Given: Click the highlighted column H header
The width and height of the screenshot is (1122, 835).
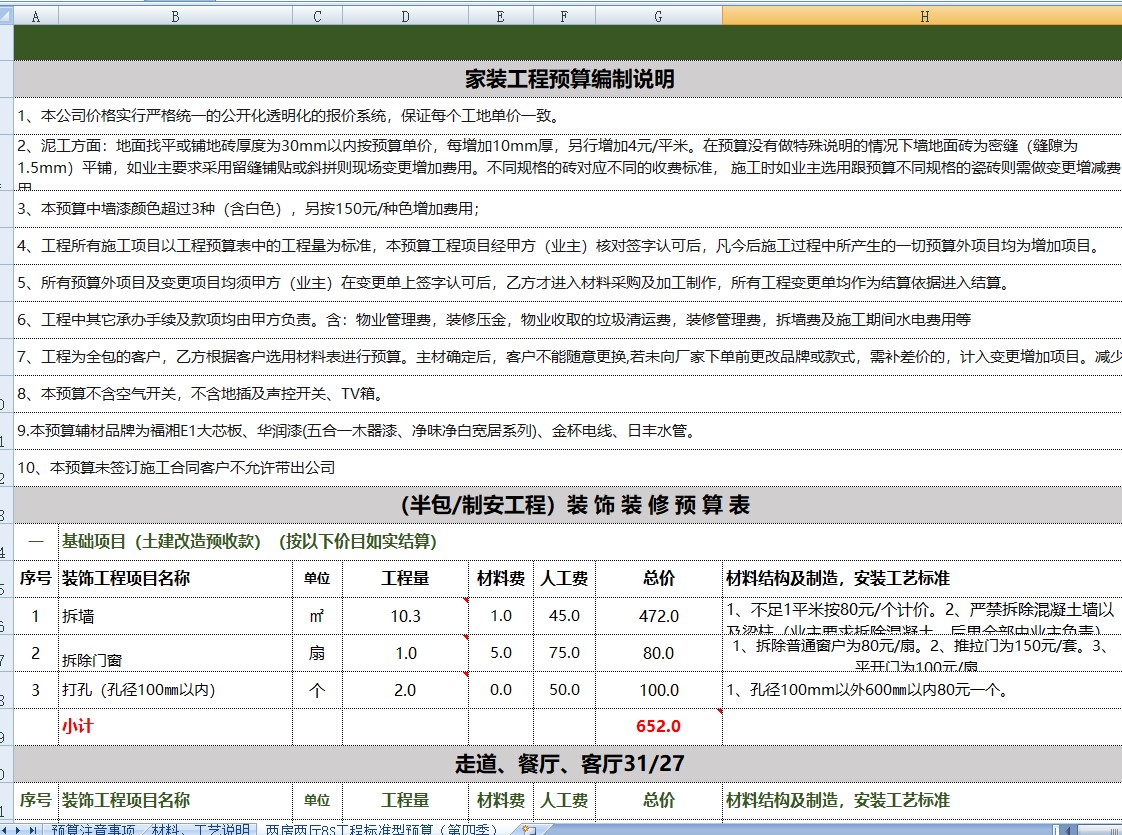Looking at the screenshot, I should [x=922, y=16].
